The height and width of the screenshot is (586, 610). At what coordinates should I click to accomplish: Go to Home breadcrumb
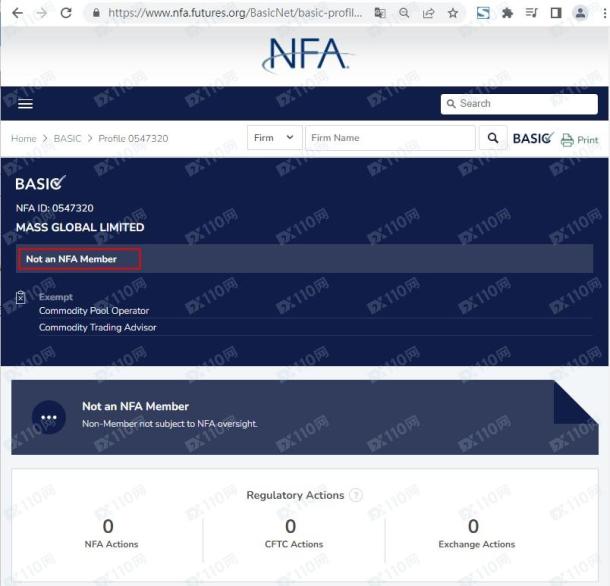point(24,139)
